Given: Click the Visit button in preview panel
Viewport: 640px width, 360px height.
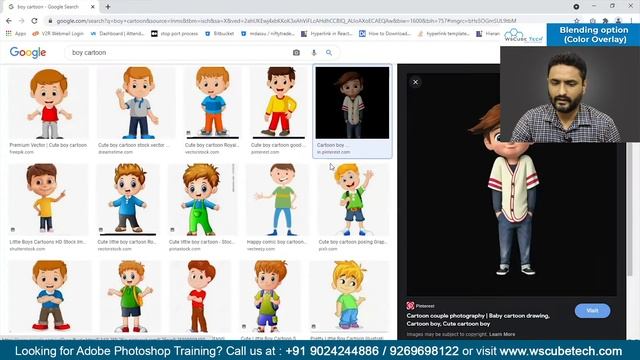Looking at the screenshot, I should pyautogui.click(x=592, y=311).
